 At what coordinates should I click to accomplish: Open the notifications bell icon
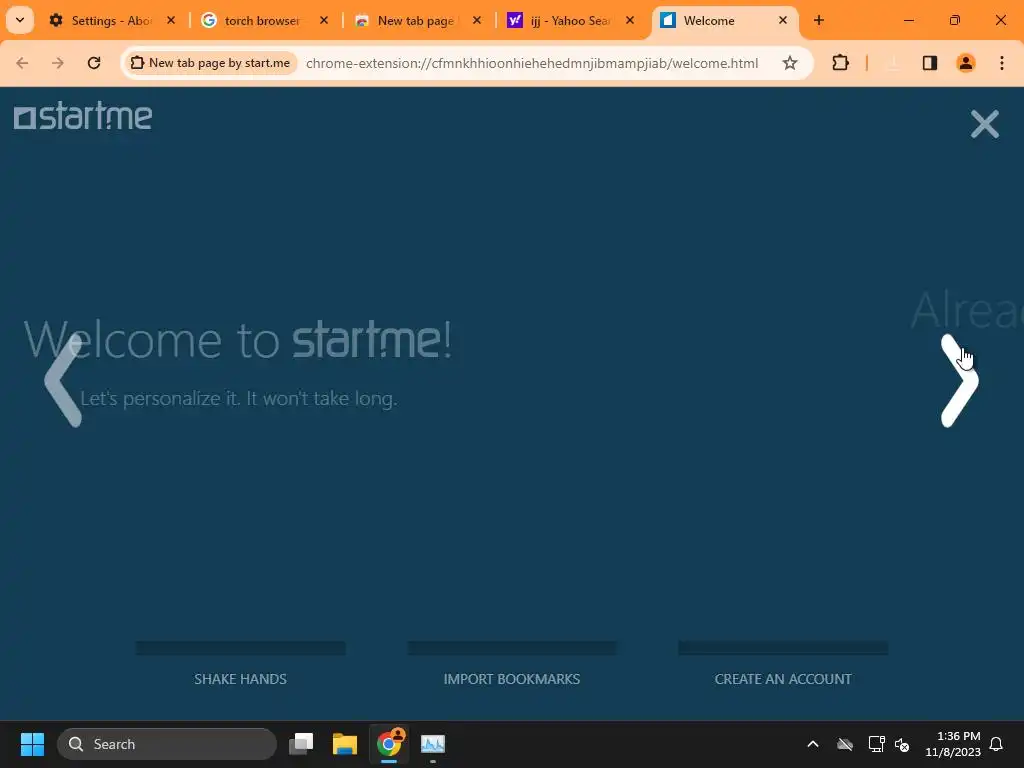997,744
